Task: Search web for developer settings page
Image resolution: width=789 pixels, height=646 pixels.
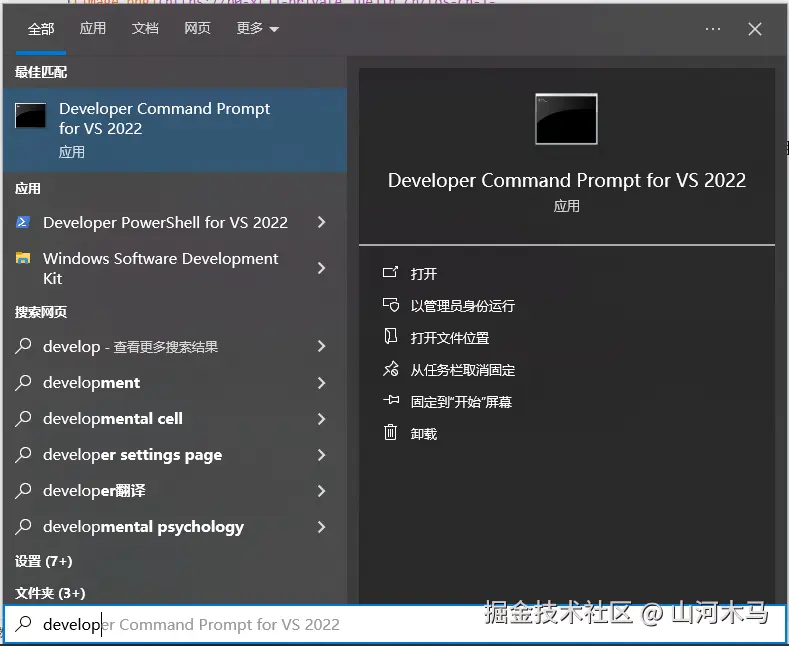Action: click(132, 455)
